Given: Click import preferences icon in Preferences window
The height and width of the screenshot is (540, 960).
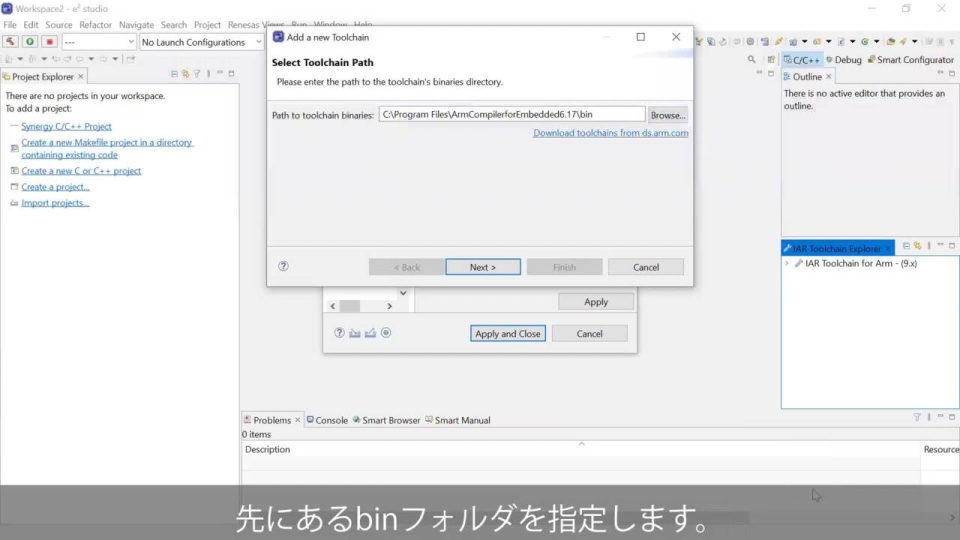Looking at the screenshot, I should tap(354, 332).
